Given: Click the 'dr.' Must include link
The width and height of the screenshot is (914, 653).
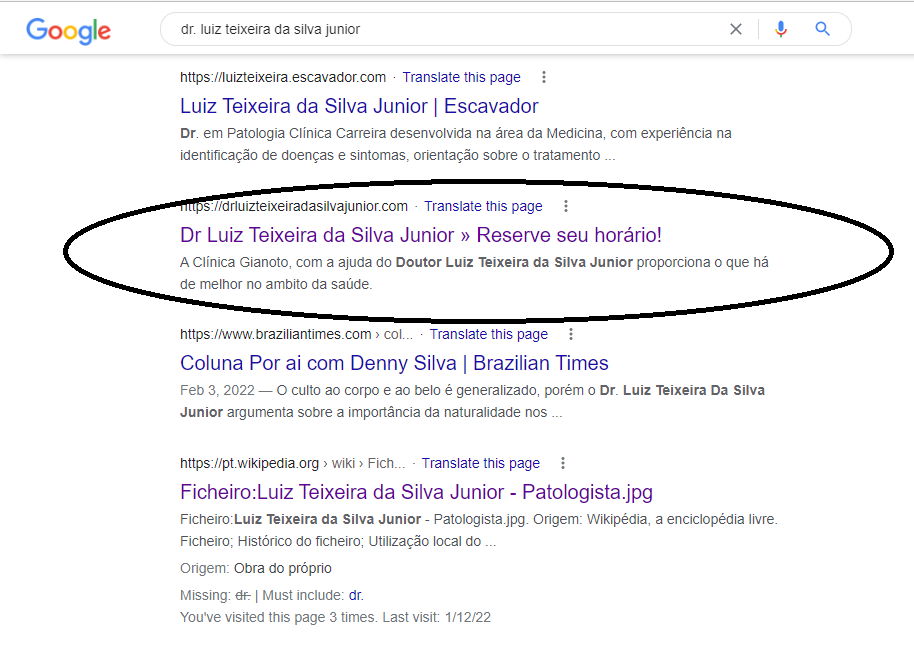Looking at the screenshot, I should [x=356, y=595].
